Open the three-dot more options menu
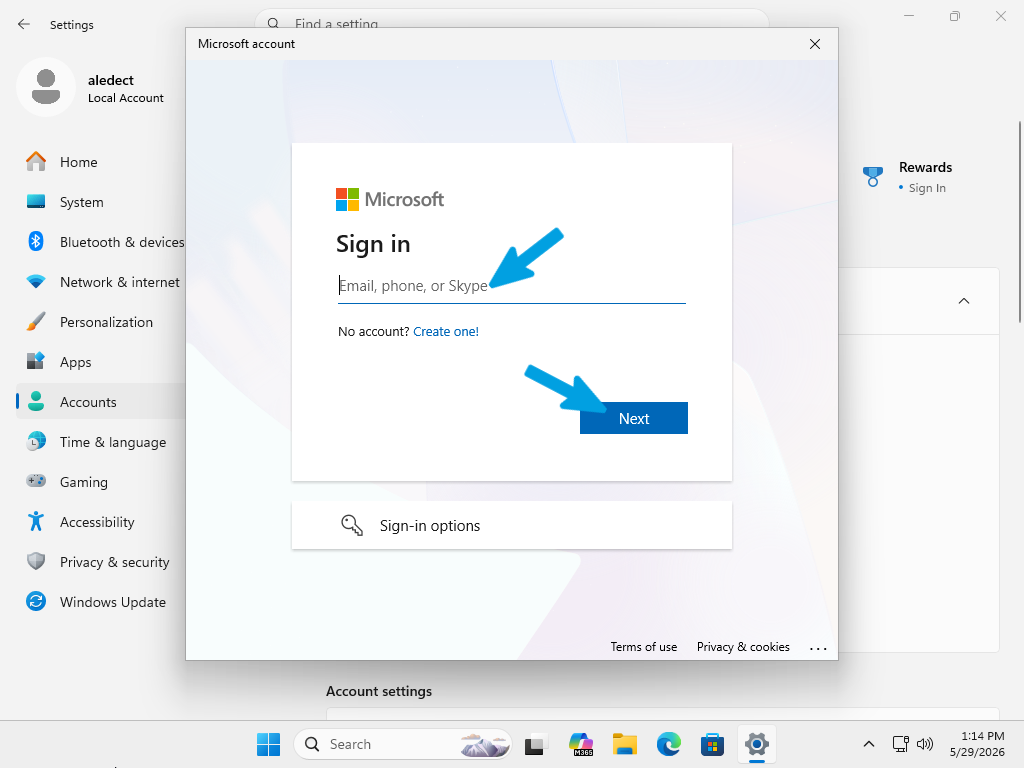The height and width of the screenshot is (768, 1024). pyautogui.click(x=818, y=648)
